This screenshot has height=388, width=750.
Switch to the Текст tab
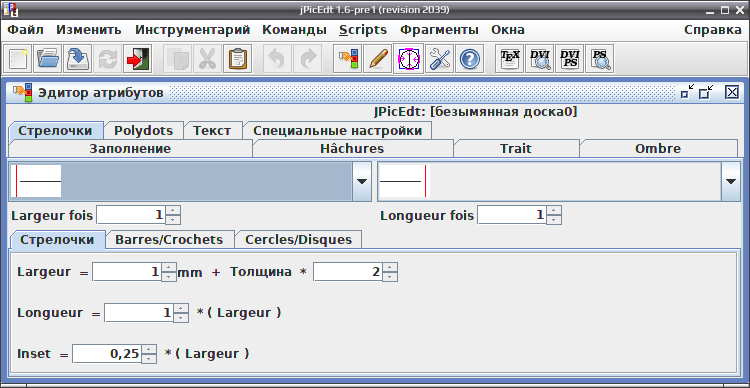tap(212, 131)
